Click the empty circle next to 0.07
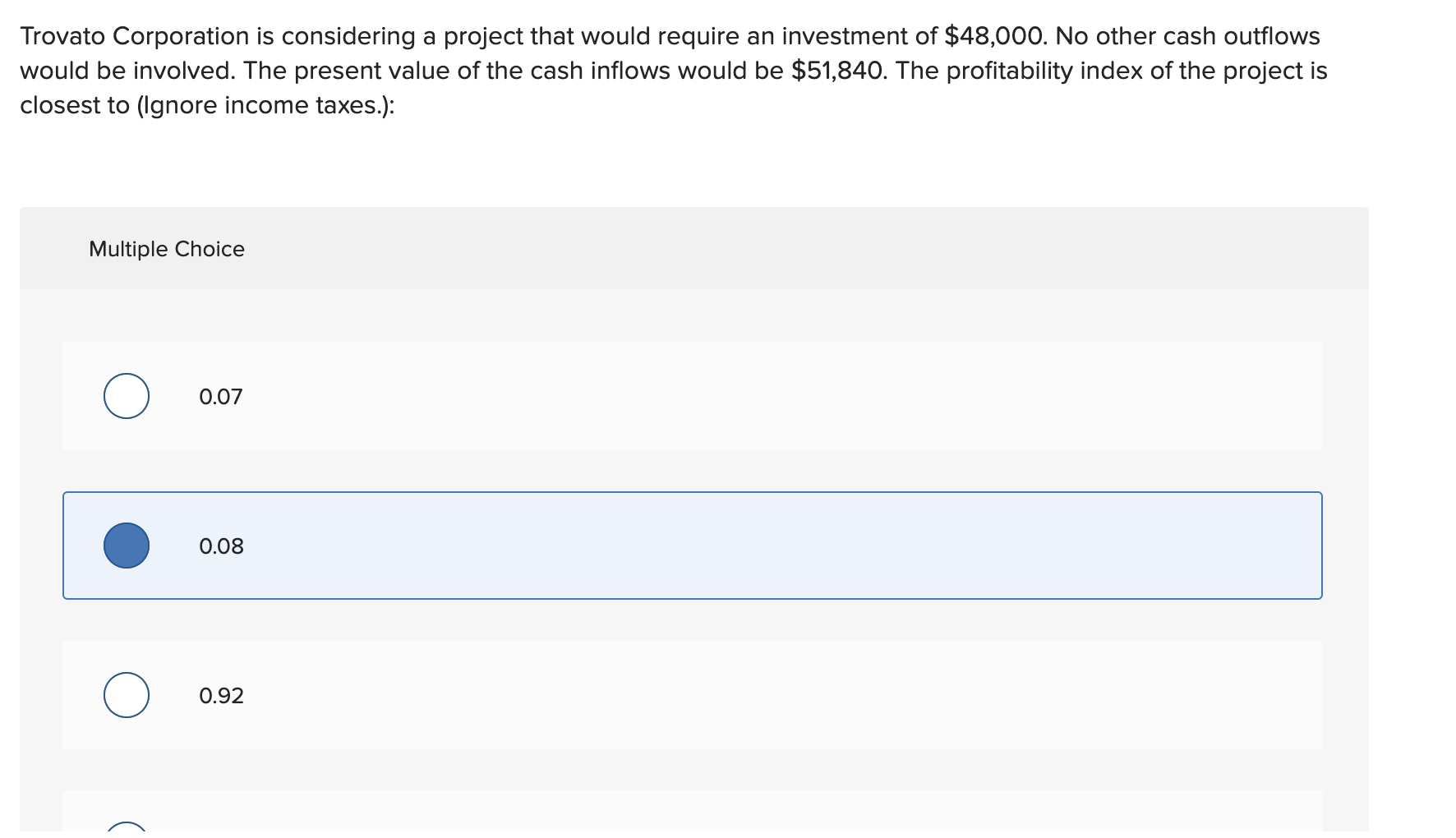This screenshot has width=1456, height=838. click(x=127, y=395)
